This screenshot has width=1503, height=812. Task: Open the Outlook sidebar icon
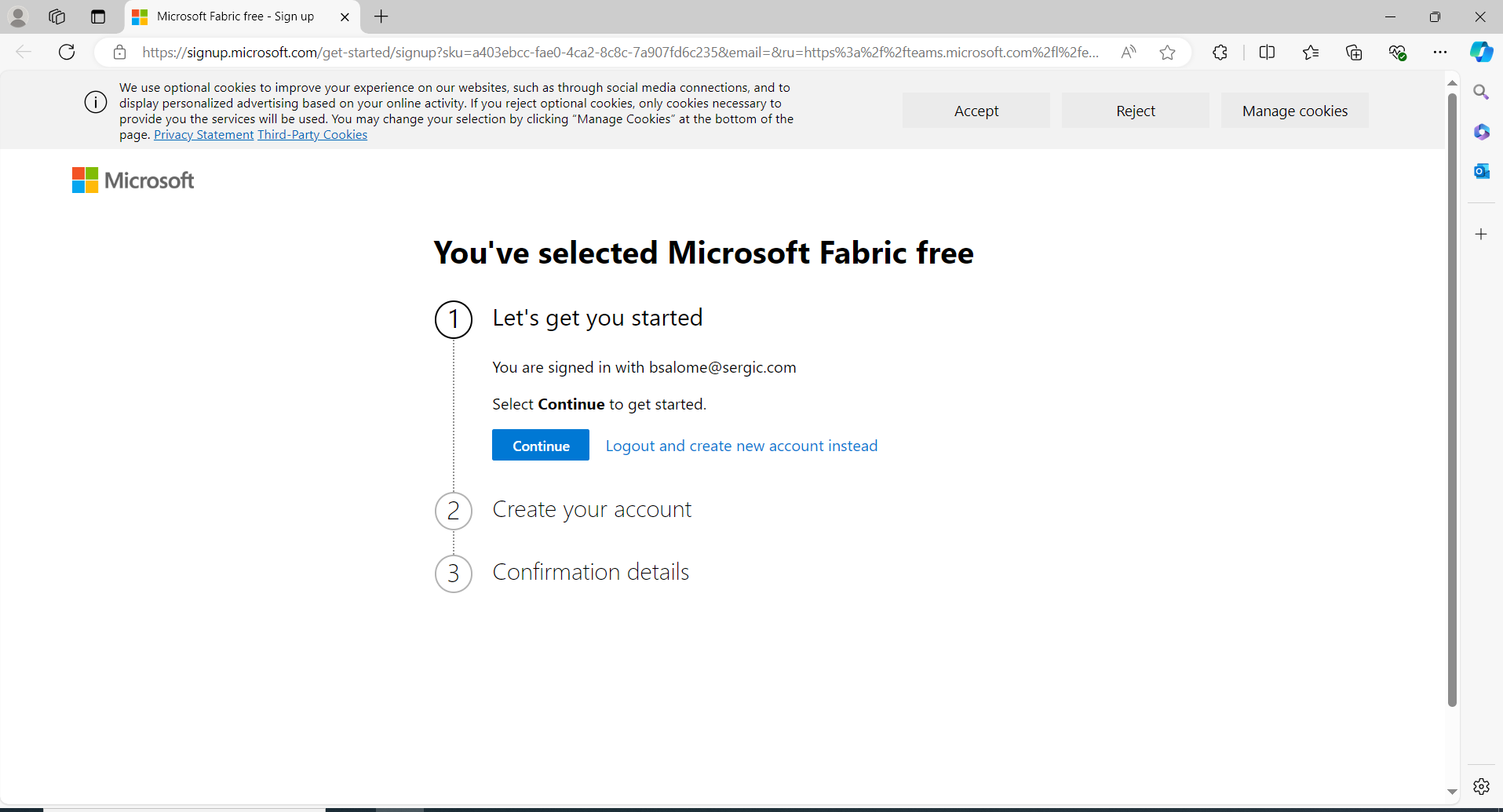click(x=1481, y=171)
